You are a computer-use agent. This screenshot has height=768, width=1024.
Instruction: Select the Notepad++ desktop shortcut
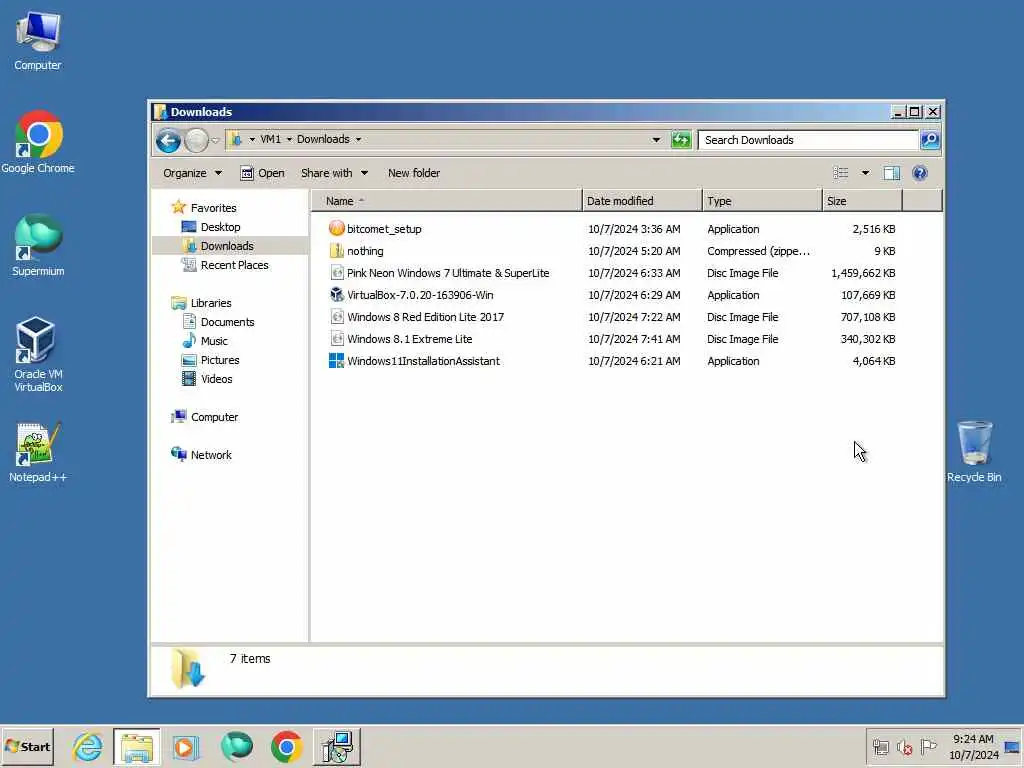[x=38, y=452]
